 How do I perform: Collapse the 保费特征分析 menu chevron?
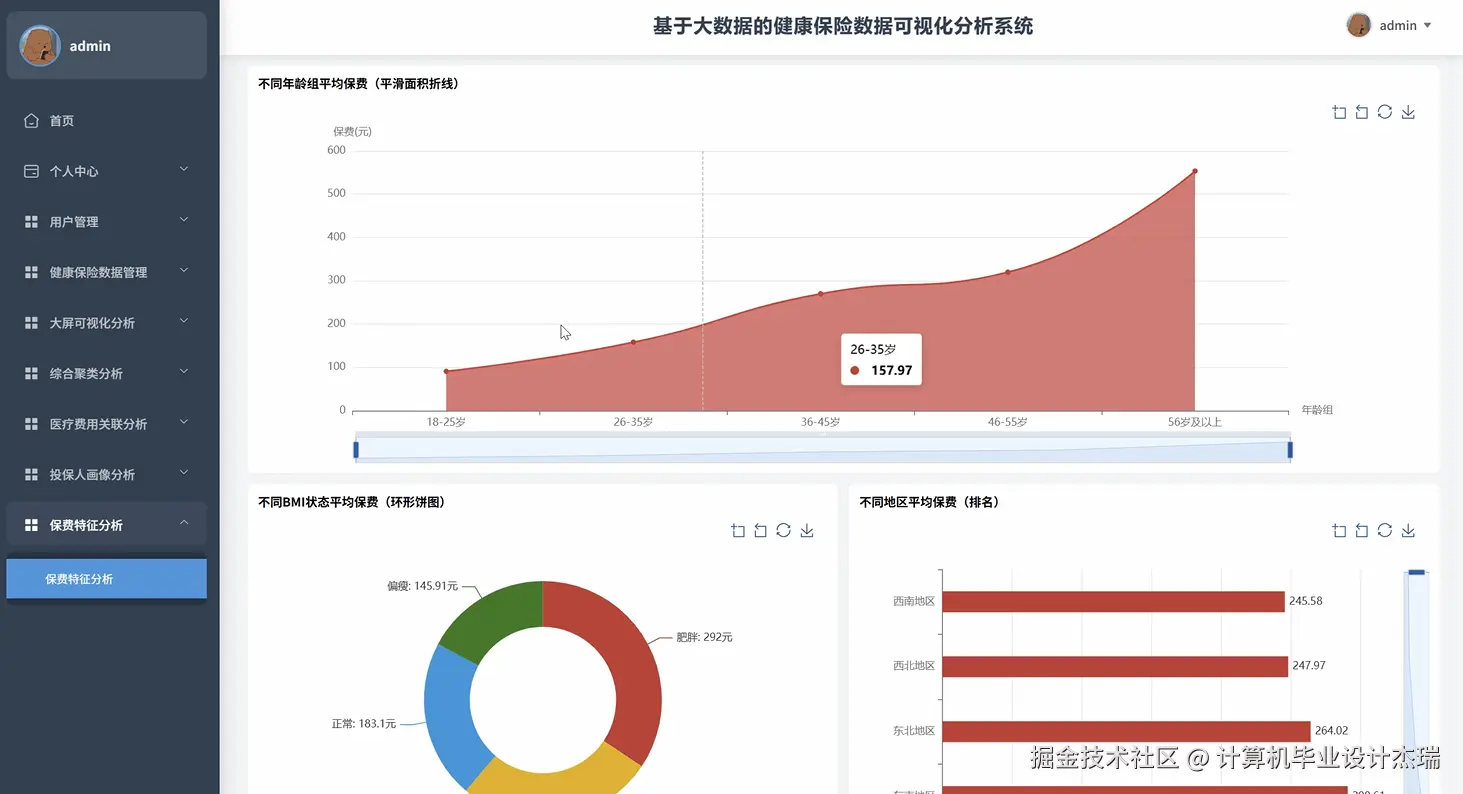[x=184, y=523]
